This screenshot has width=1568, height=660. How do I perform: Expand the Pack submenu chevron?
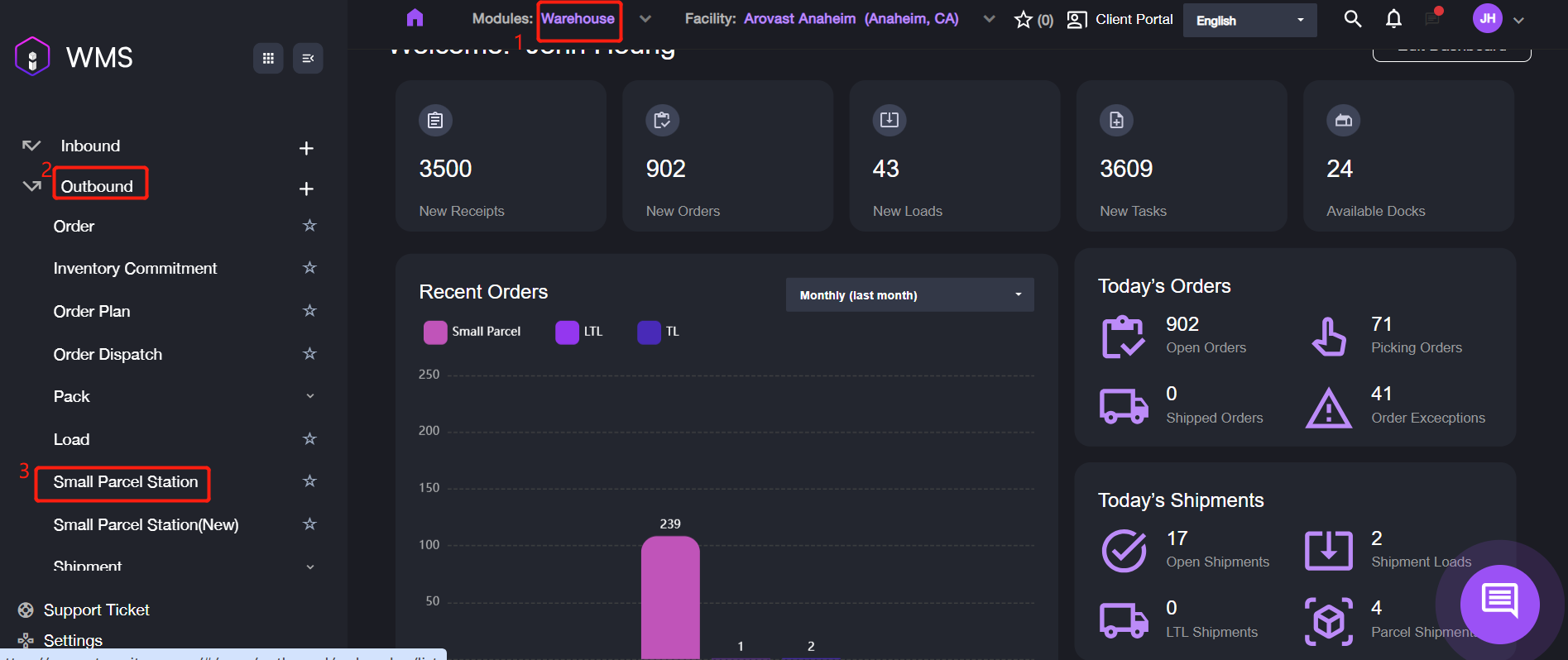point(310,396)
